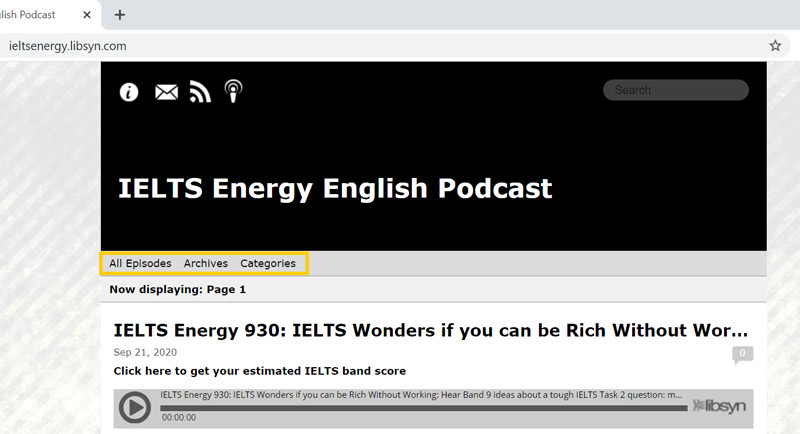Click the info icon in header
This screenshot has width=800, height=434.
(129, 92)
